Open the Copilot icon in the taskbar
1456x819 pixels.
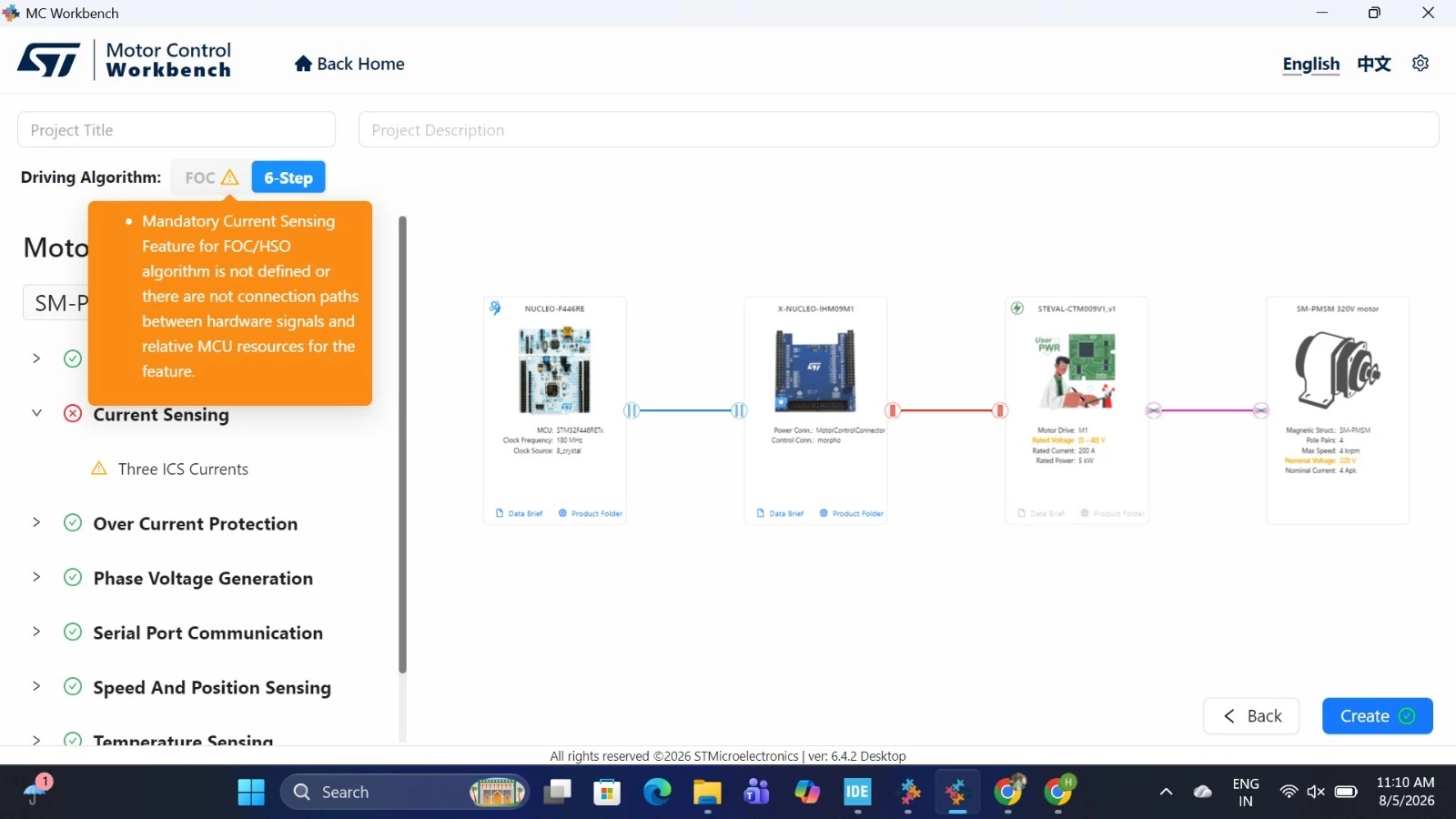point(807,793)
